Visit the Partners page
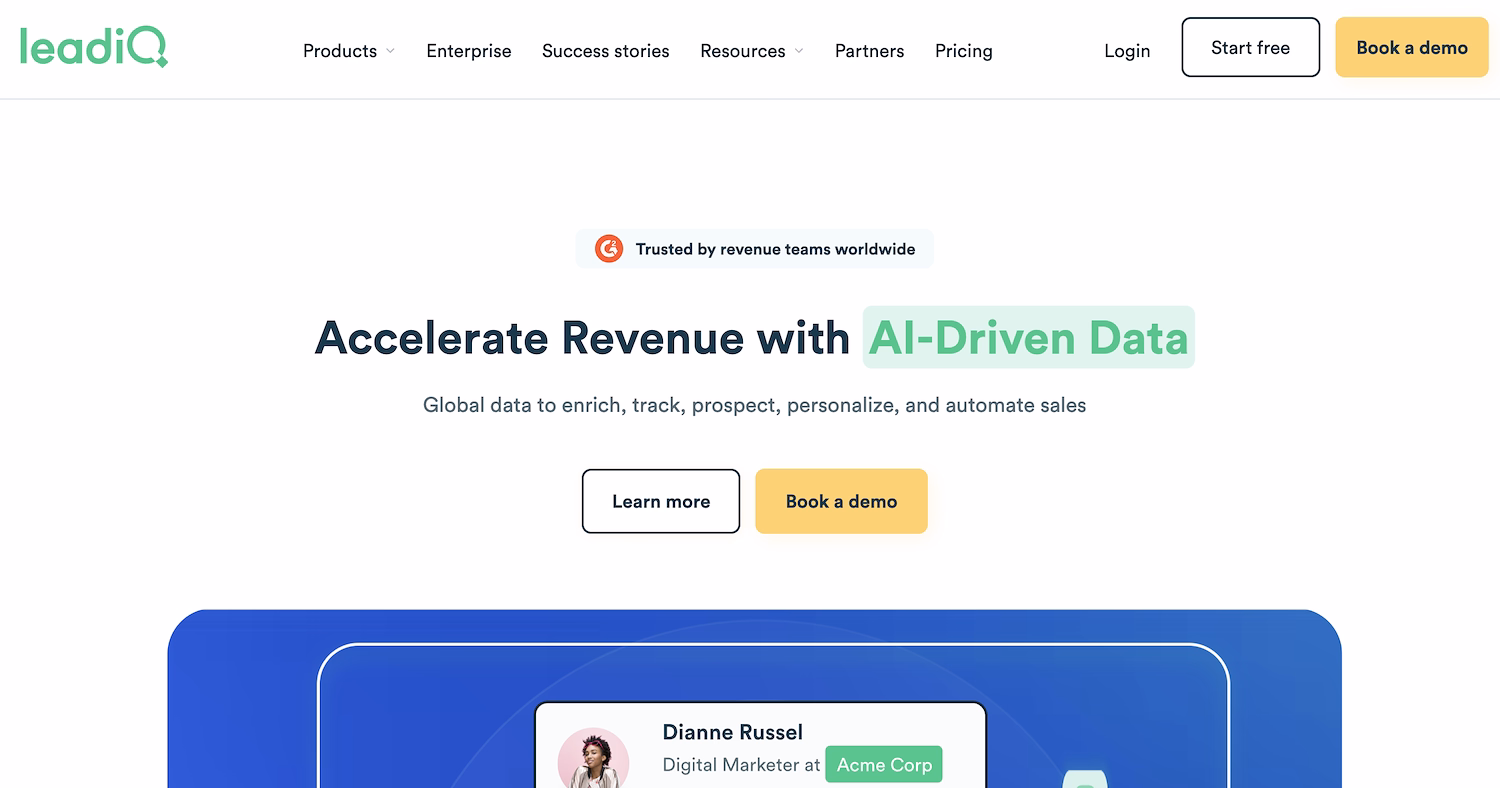The width and height of the screenshot is (1500, 788). 870,51
